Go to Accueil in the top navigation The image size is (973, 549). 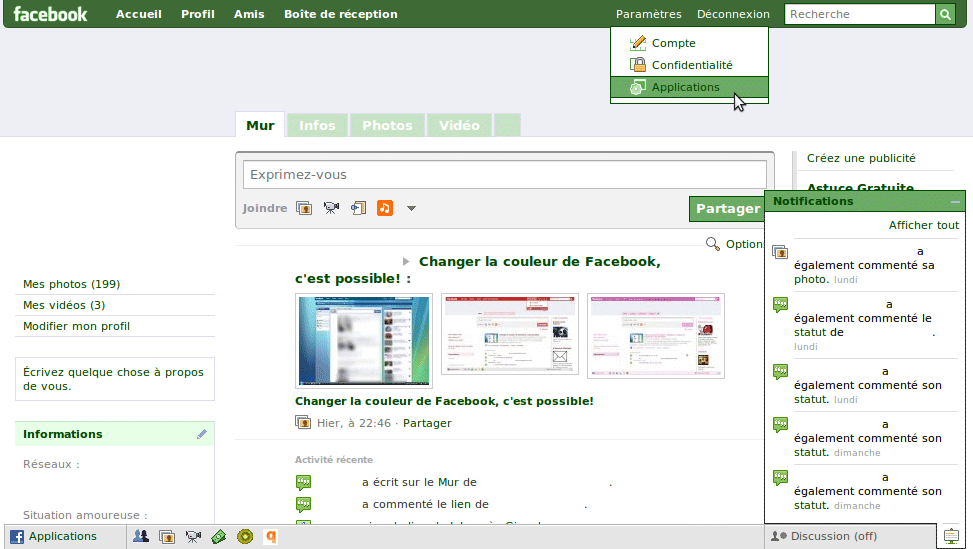[139, 14]
